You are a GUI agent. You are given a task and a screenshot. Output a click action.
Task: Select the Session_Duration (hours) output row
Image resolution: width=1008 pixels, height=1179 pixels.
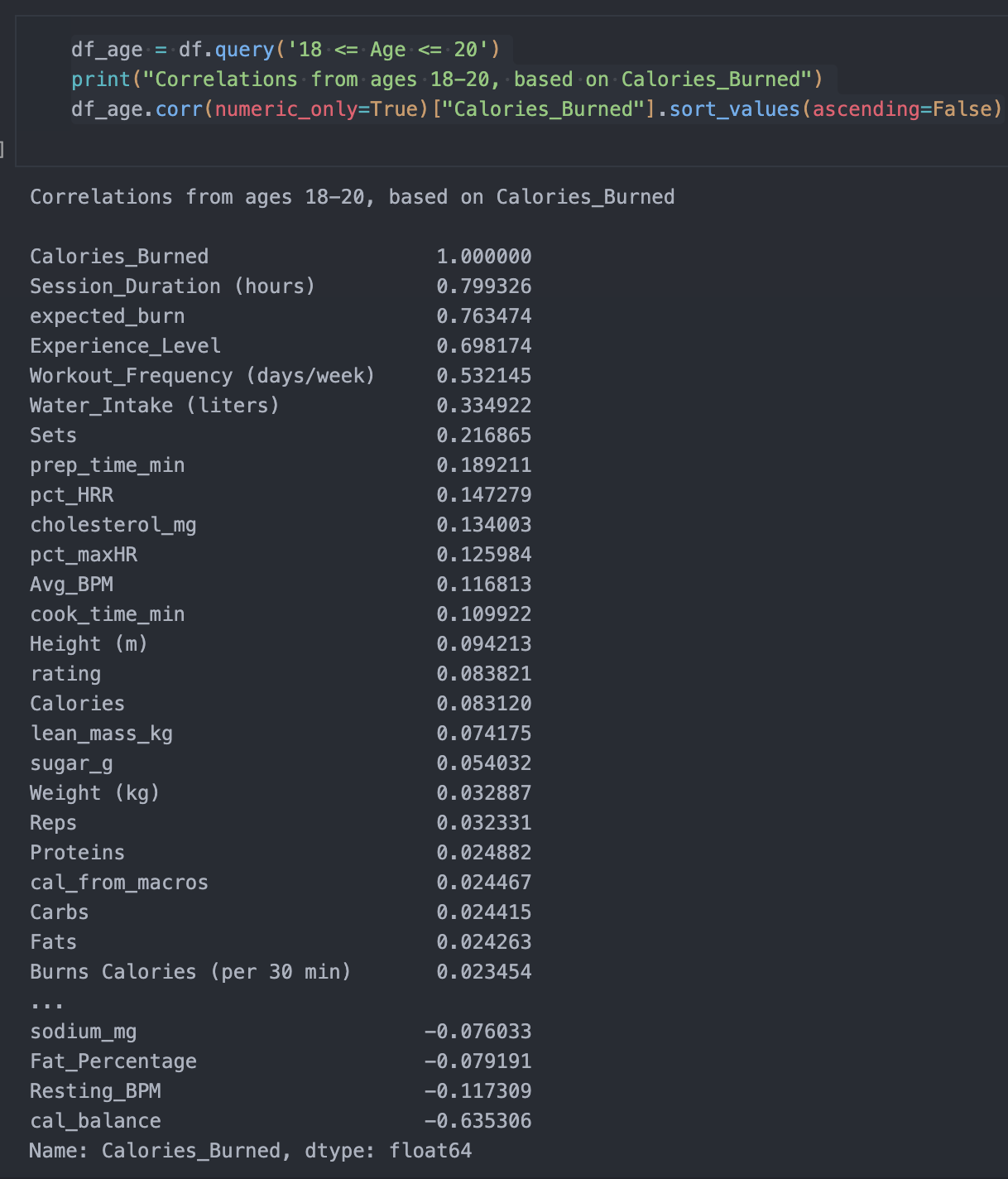[172, 286]
